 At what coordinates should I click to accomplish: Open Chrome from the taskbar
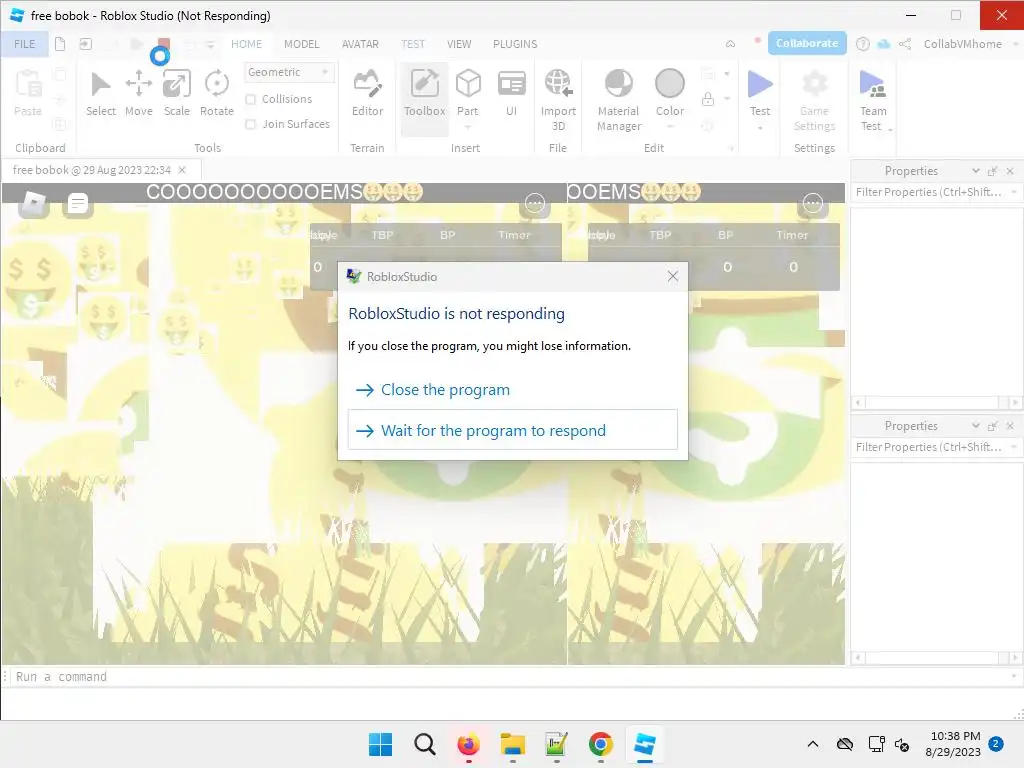[600, 744]
